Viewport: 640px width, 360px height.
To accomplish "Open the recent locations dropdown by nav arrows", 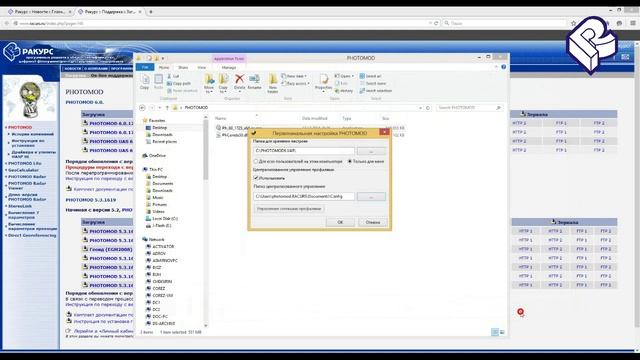I will coord(160,108).
